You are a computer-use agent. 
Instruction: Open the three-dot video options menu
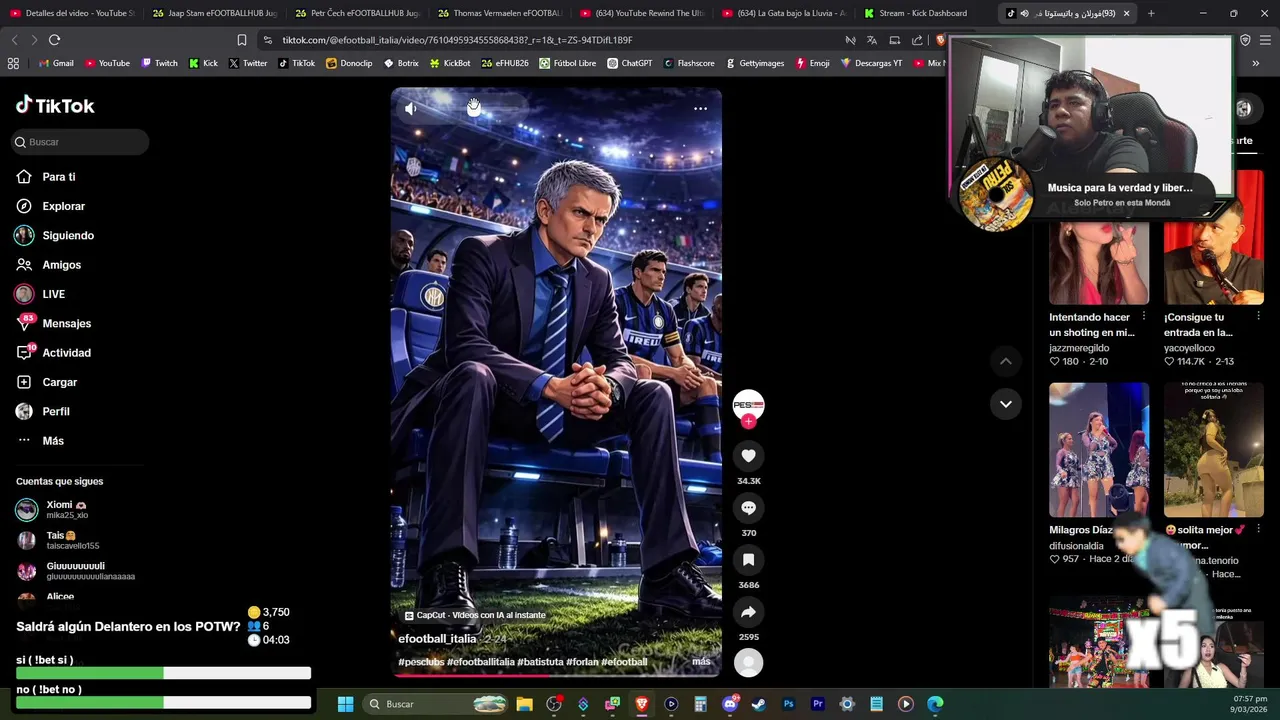[700, 109]
